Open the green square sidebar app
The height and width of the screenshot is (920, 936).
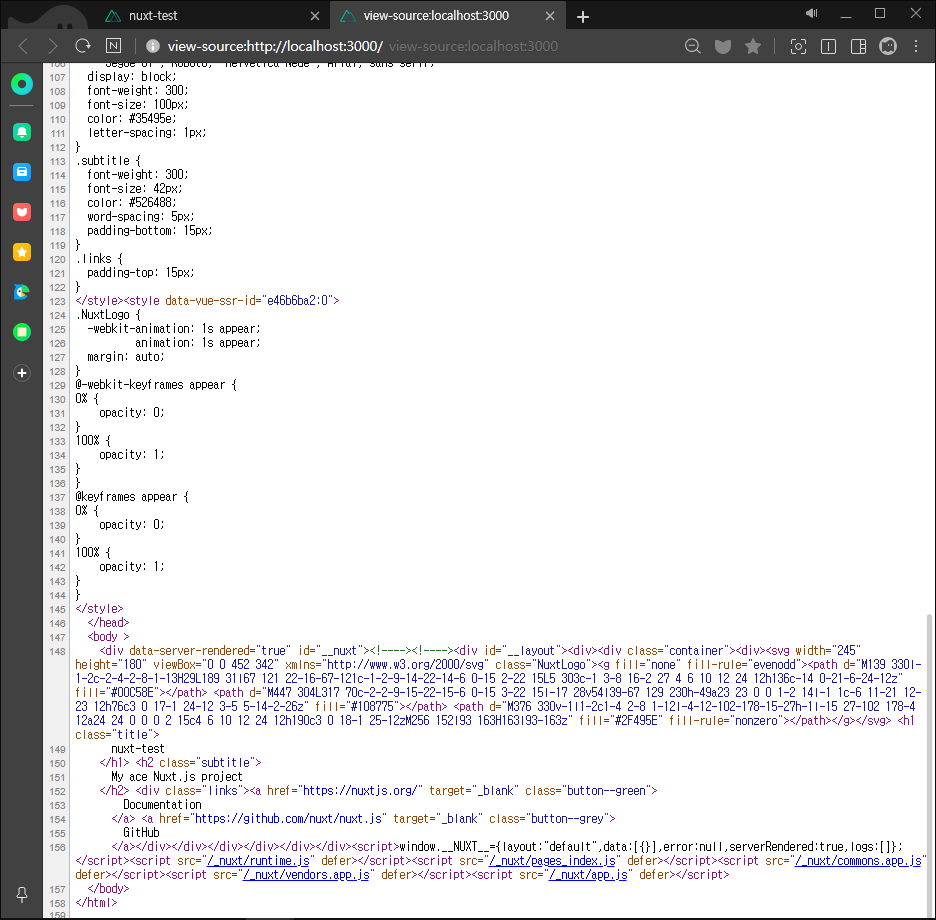click(22, 332)
